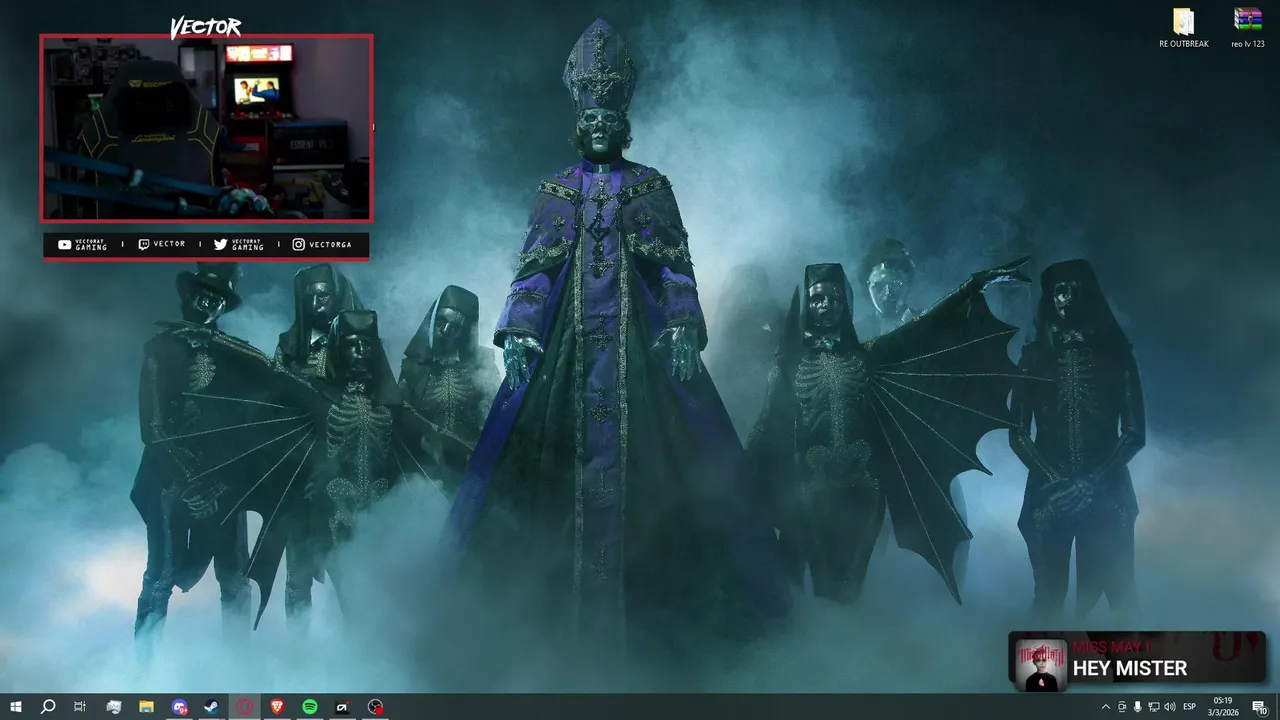
Task: Launch Brave browser from taskbar
Action: pos(277,707)
